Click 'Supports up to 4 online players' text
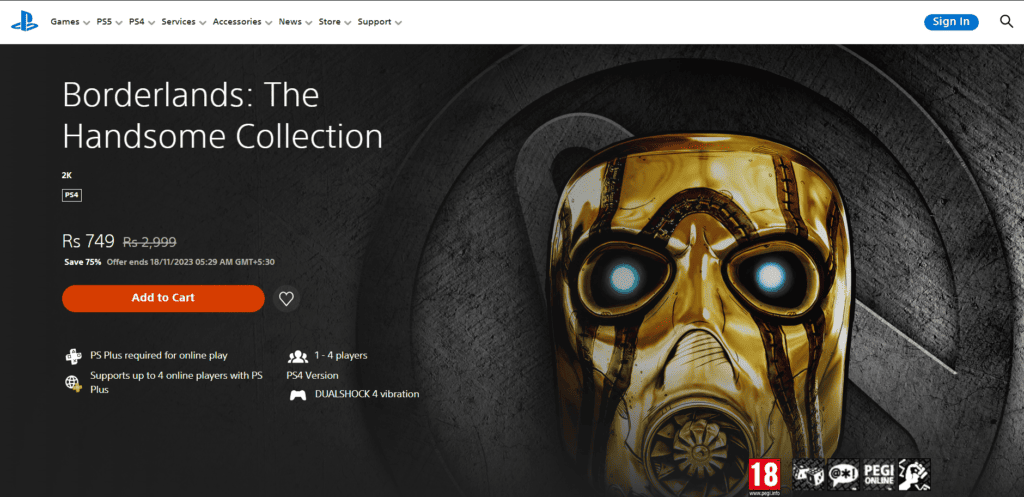This screenshot has height=497, width=1024. pyautogui.click(x=176, y=383)
